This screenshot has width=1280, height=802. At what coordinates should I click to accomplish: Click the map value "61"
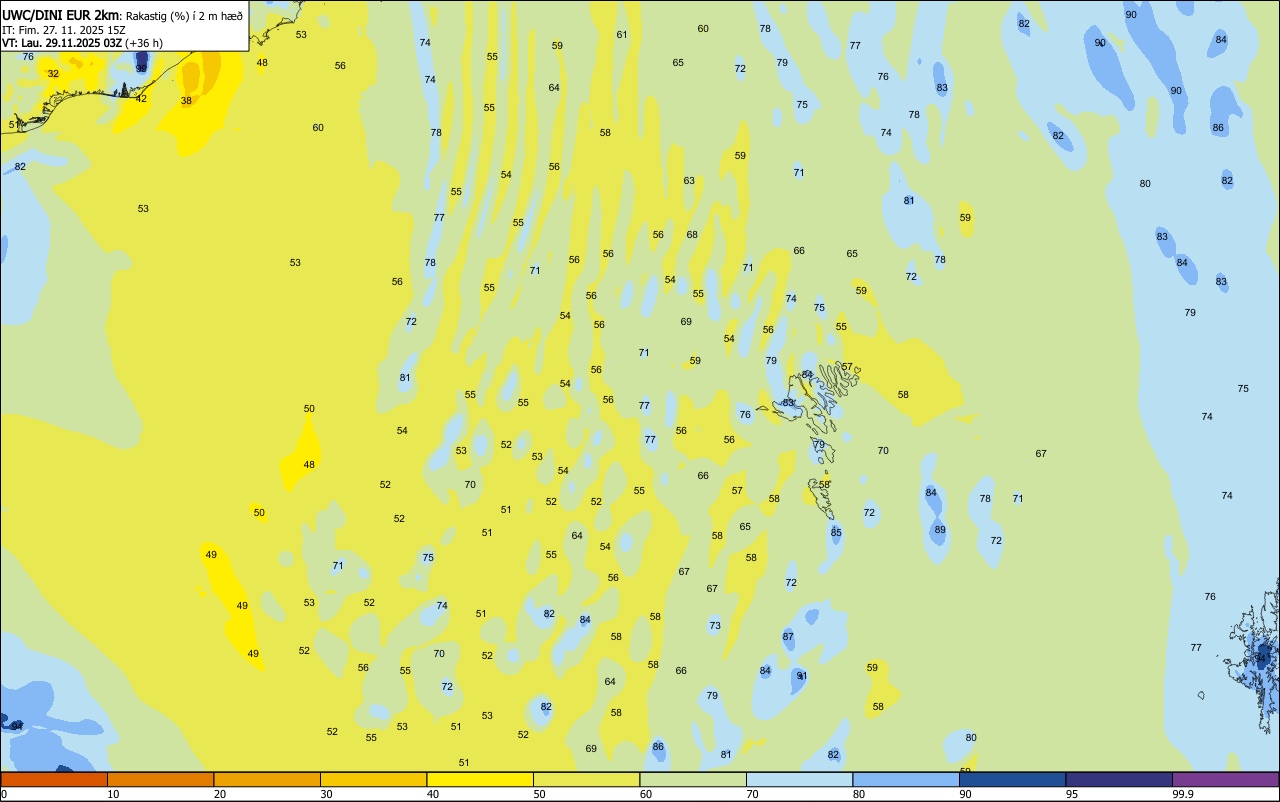point(622,35)
